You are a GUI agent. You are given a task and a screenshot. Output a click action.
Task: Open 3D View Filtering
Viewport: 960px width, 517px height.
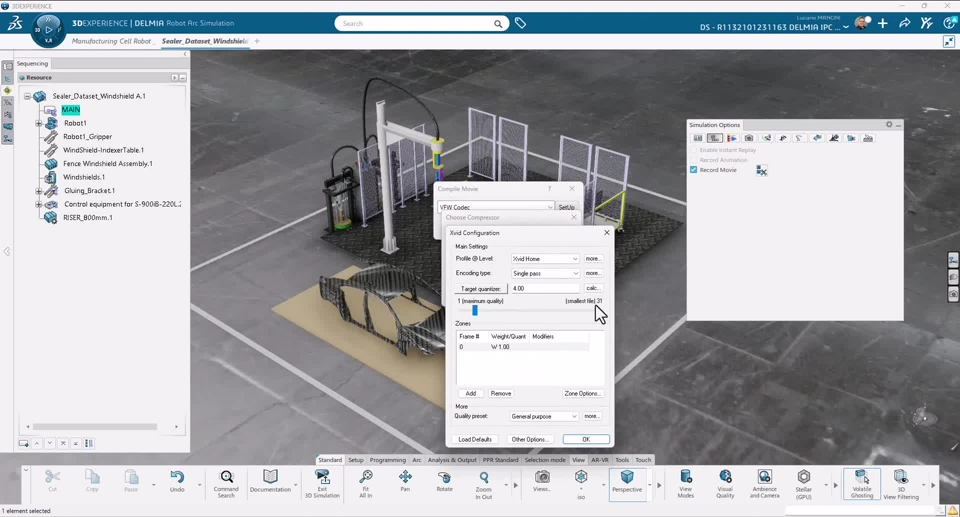tap(901, 484)
